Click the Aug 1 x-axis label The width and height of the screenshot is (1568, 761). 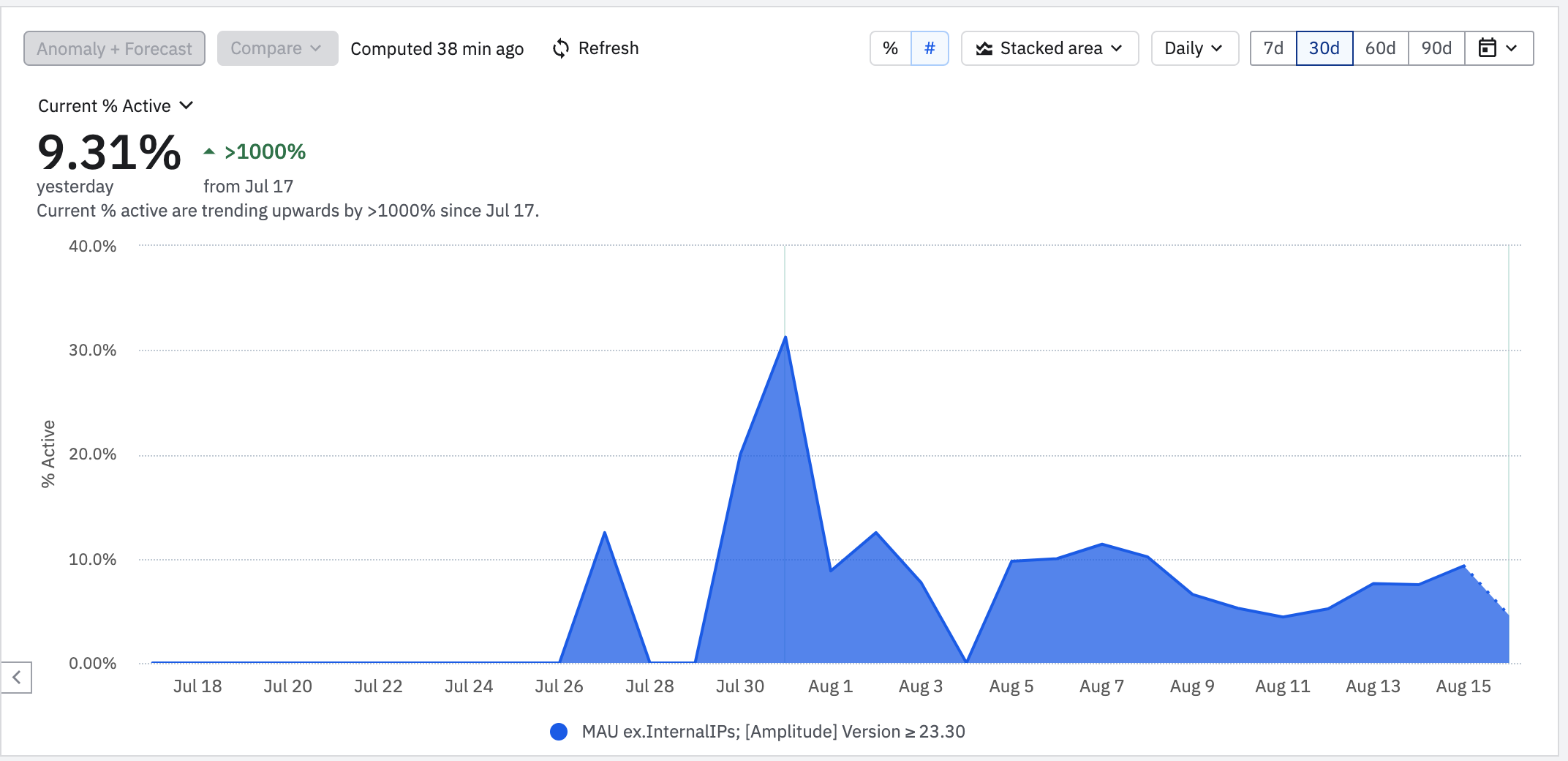[x=830, y=686]
